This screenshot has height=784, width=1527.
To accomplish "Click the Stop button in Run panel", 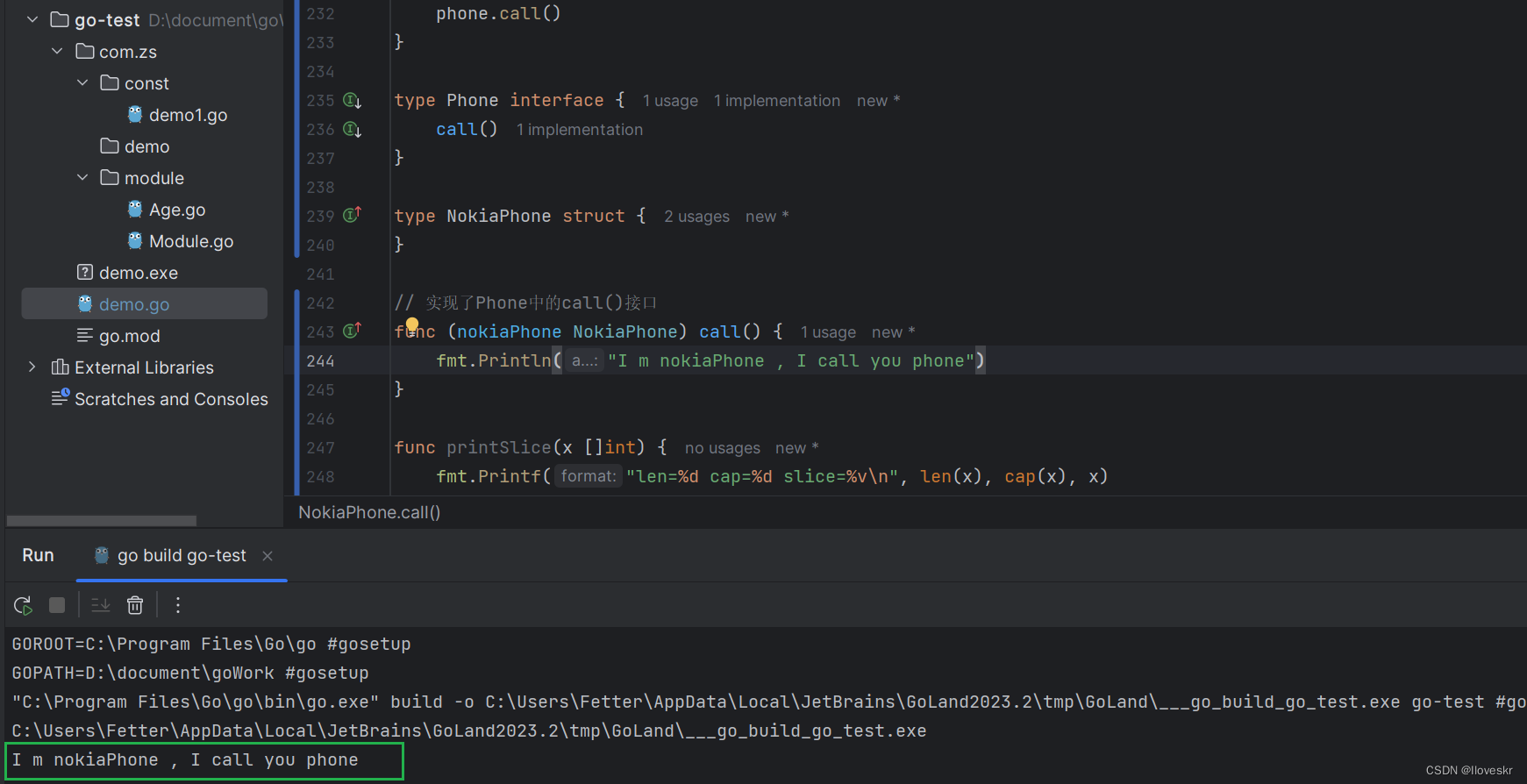I will coord(57,605).
